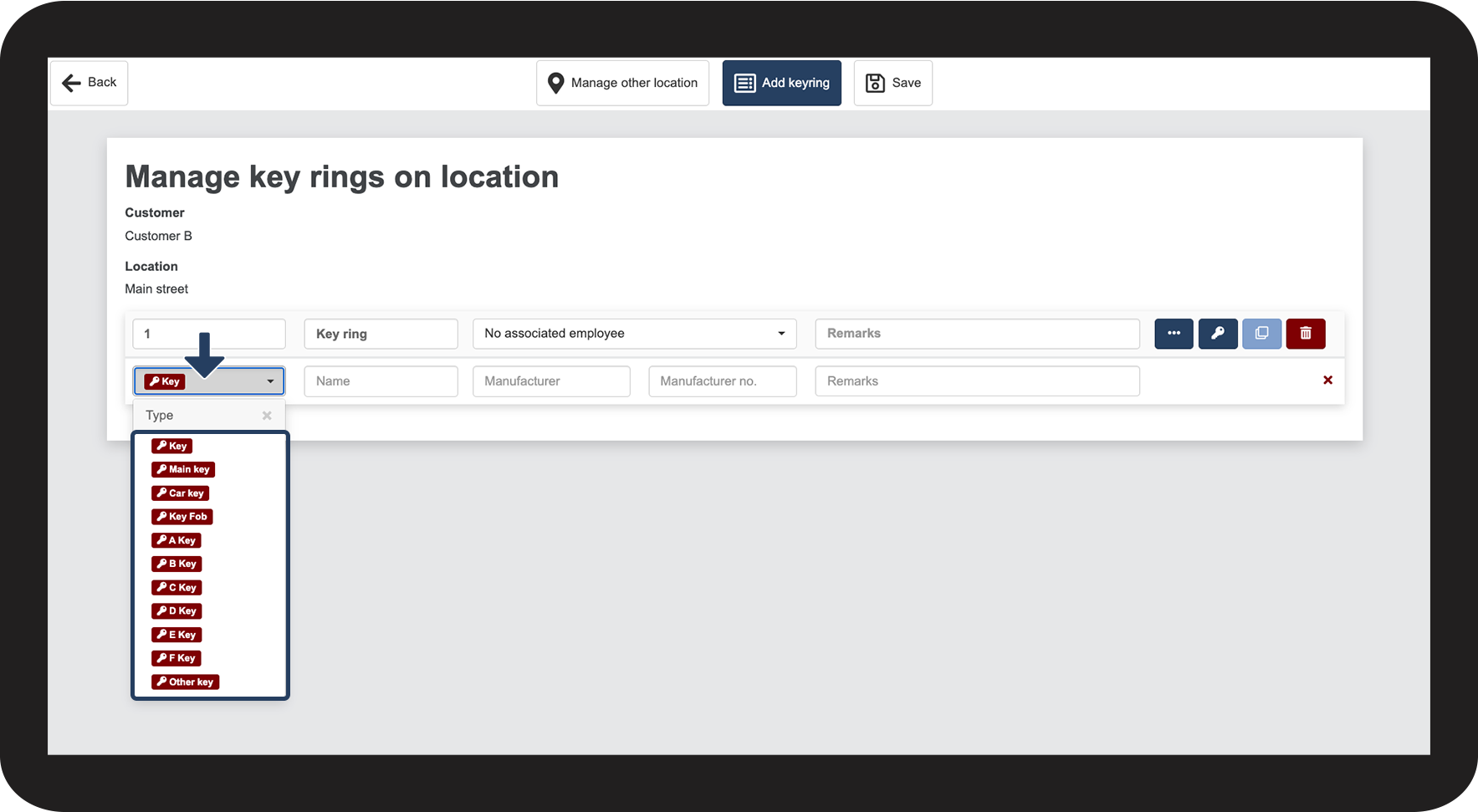Viewport: 1478px width, 812px height.
Task: Click the ellipsis more-options icon button
Action: 1174,334
